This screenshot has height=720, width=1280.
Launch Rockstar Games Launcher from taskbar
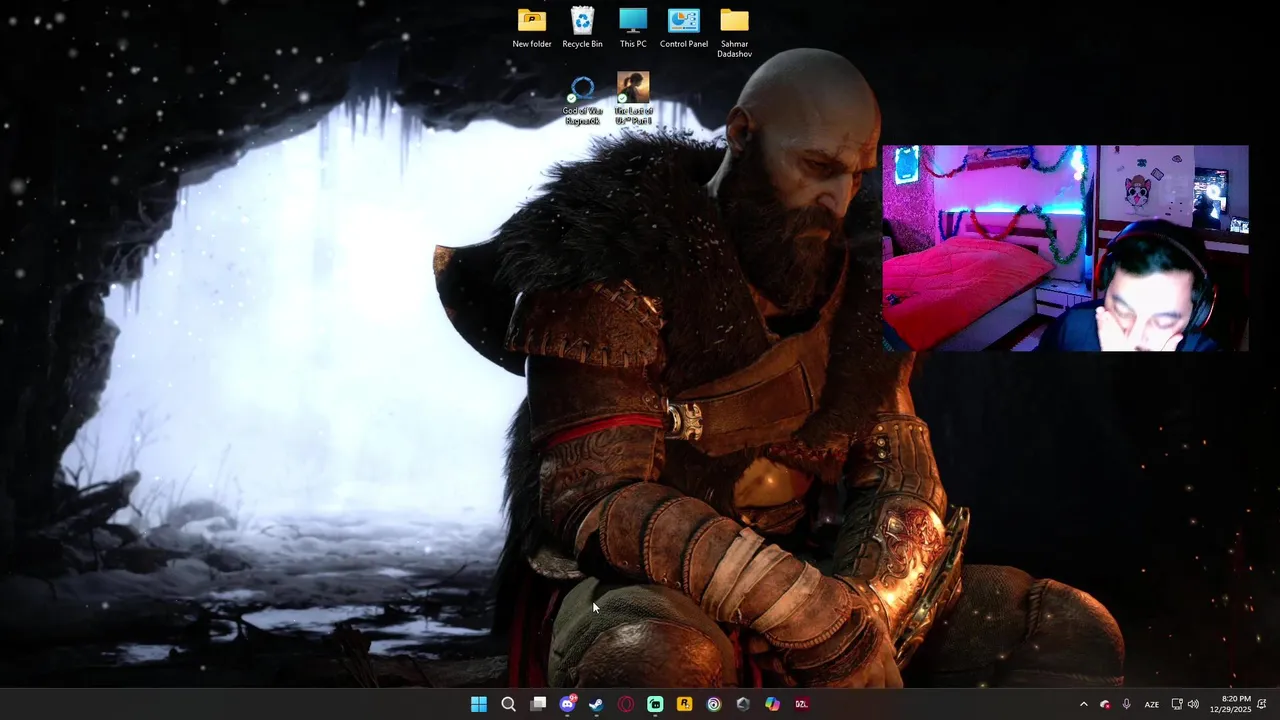[x=684, y=704]
